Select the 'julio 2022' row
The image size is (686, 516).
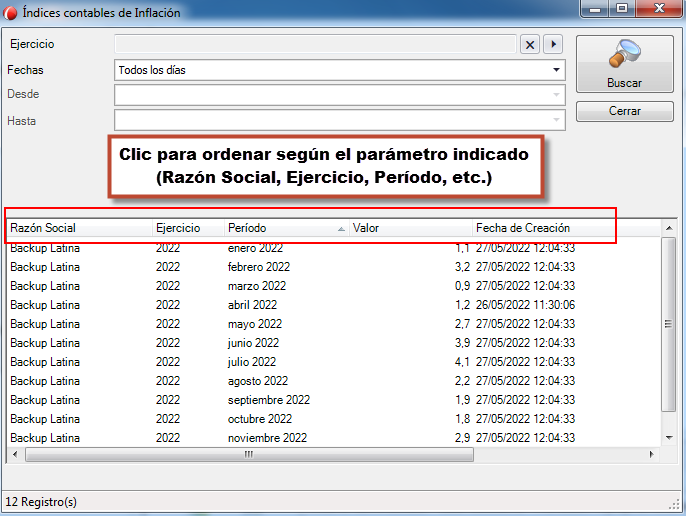pyautogui.click(x=332, y=362)
